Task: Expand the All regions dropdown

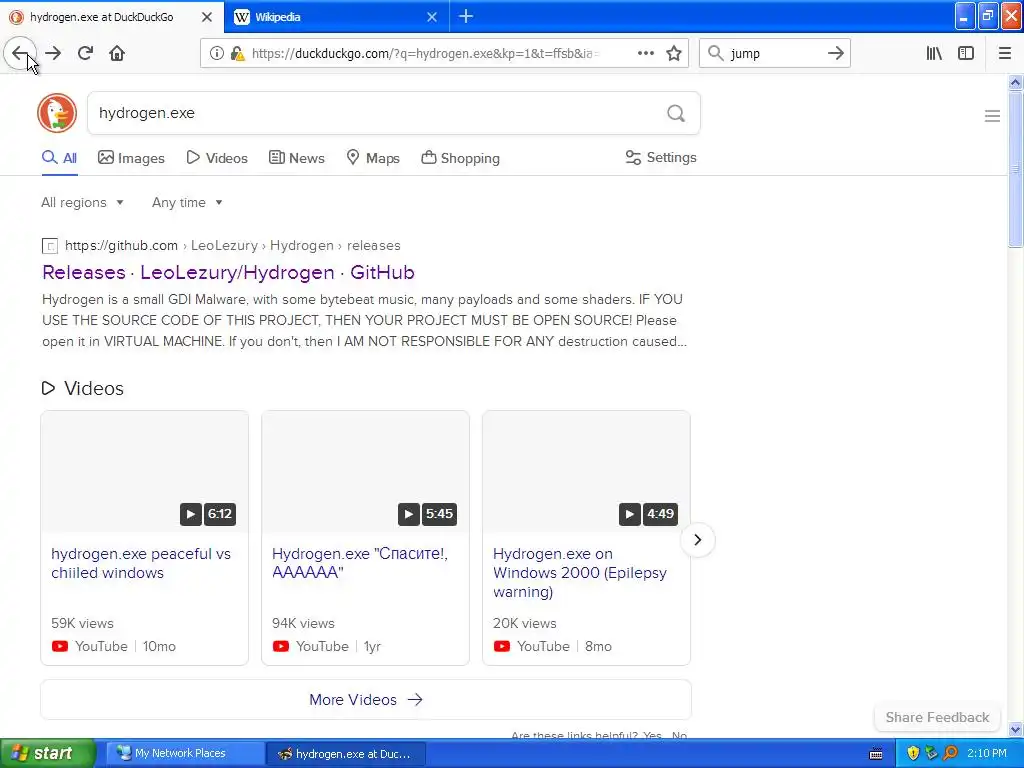Action: tap(82, 202)
